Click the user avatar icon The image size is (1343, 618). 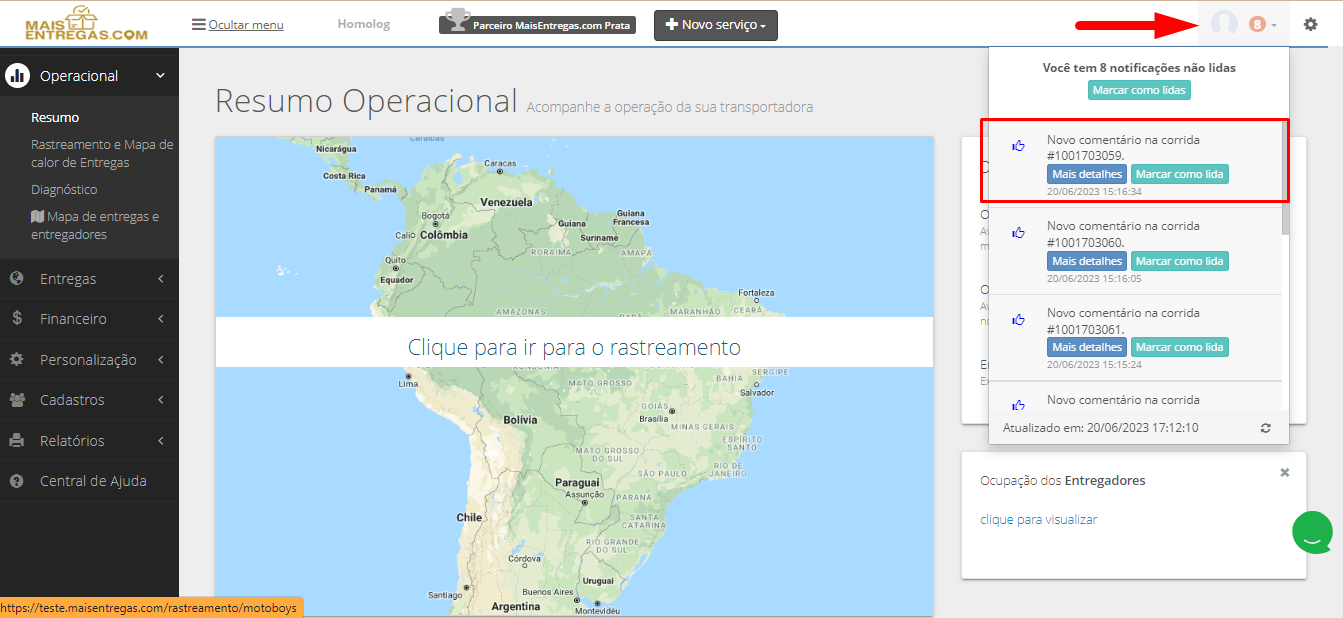pyautogui.click(x=1224, y=23)
